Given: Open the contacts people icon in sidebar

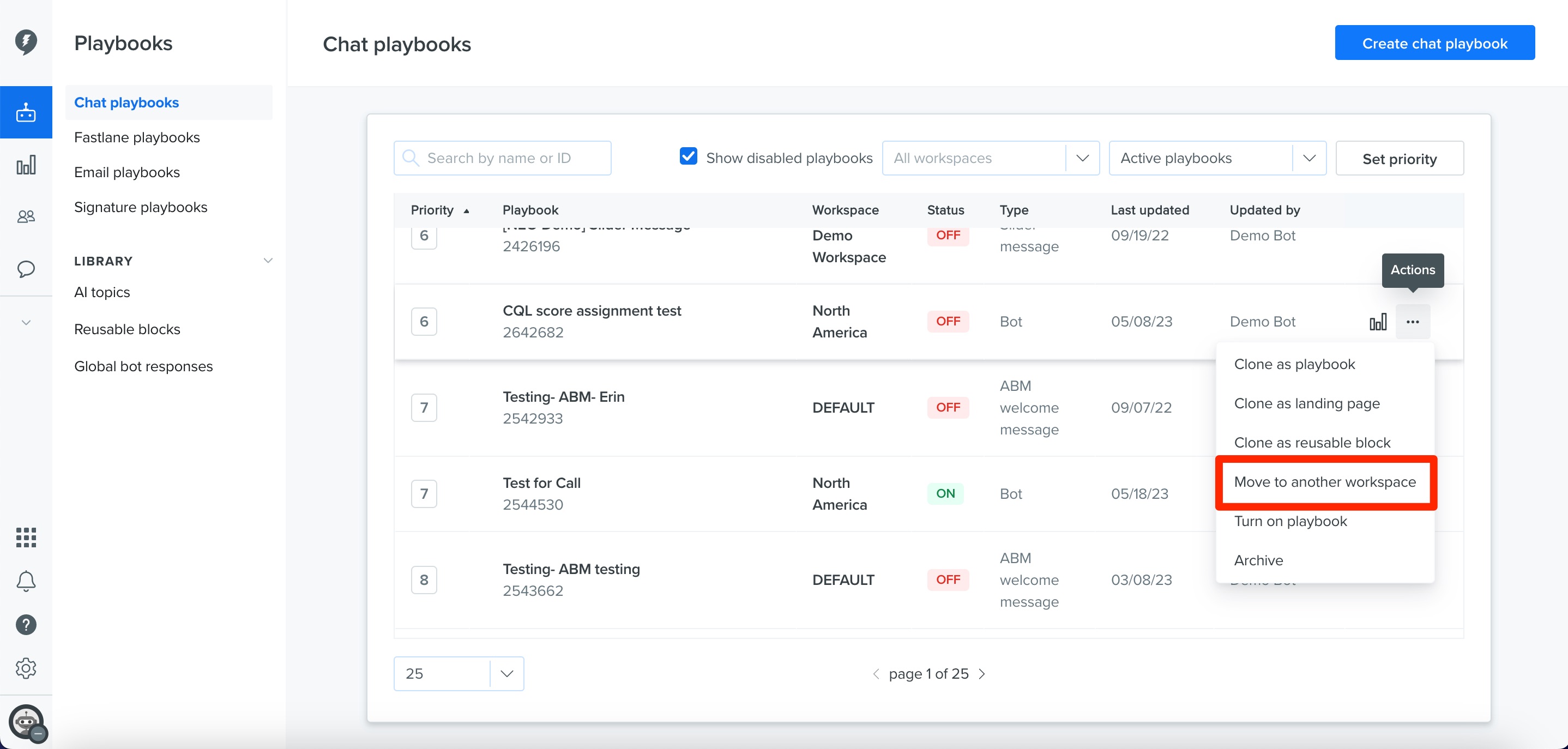Looking at the screenshot, I should (26, 216).
